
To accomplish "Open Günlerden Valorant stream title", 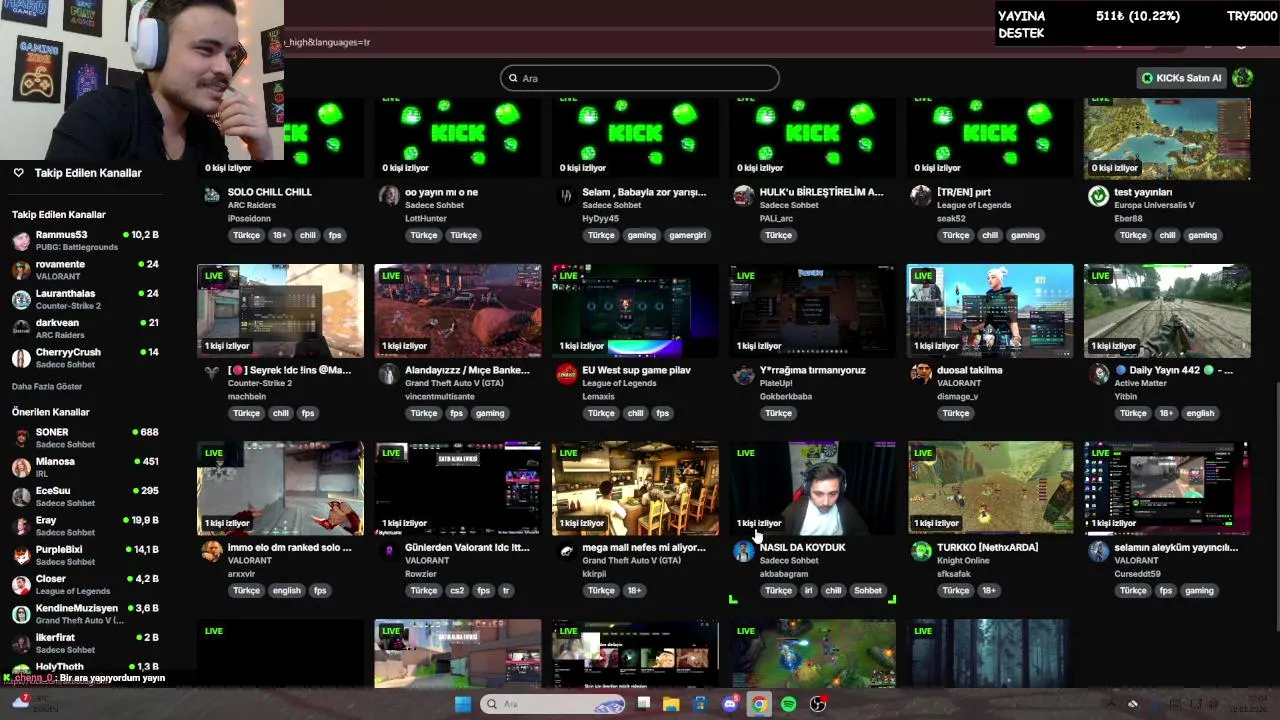I will point(467,547).
